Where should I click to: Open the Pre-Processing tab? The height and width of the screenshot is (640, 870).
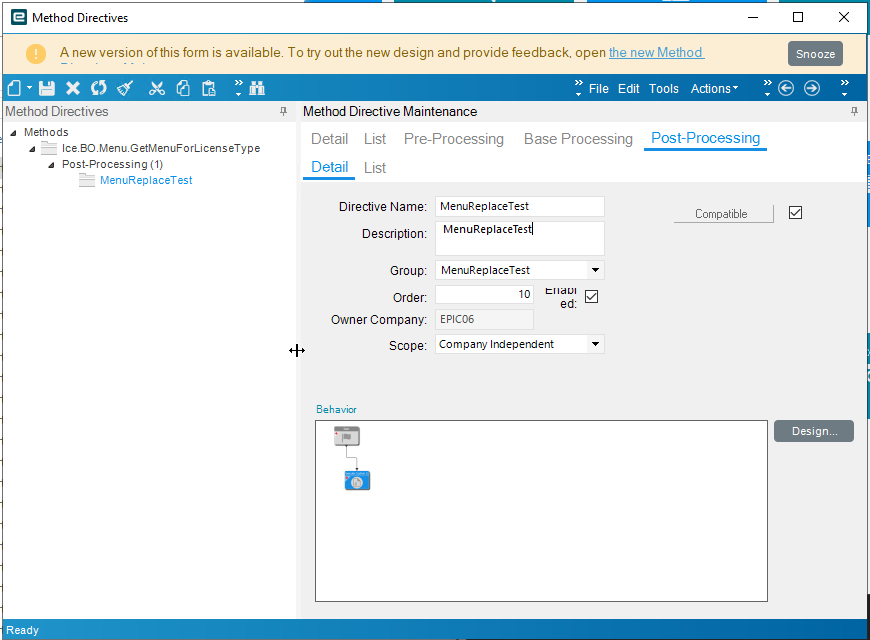click(x=454, y=139)
